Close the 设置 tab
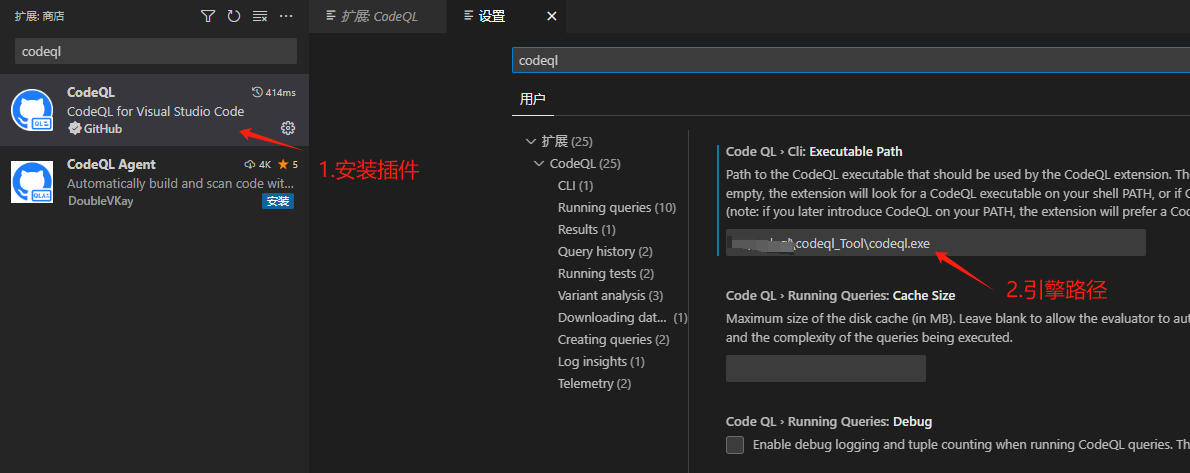 (x=552, y=16)
